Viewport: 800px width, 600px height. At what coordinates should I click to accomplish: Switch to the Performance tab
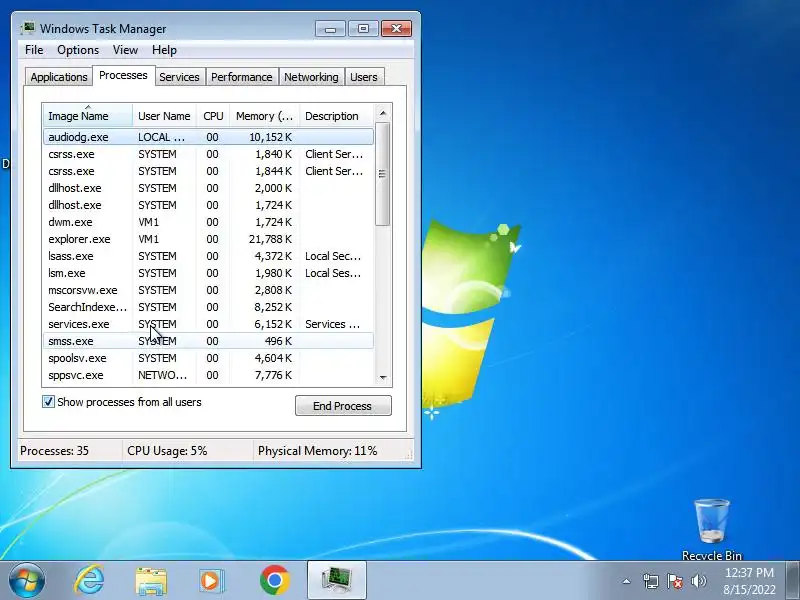(x=242, y=77)
